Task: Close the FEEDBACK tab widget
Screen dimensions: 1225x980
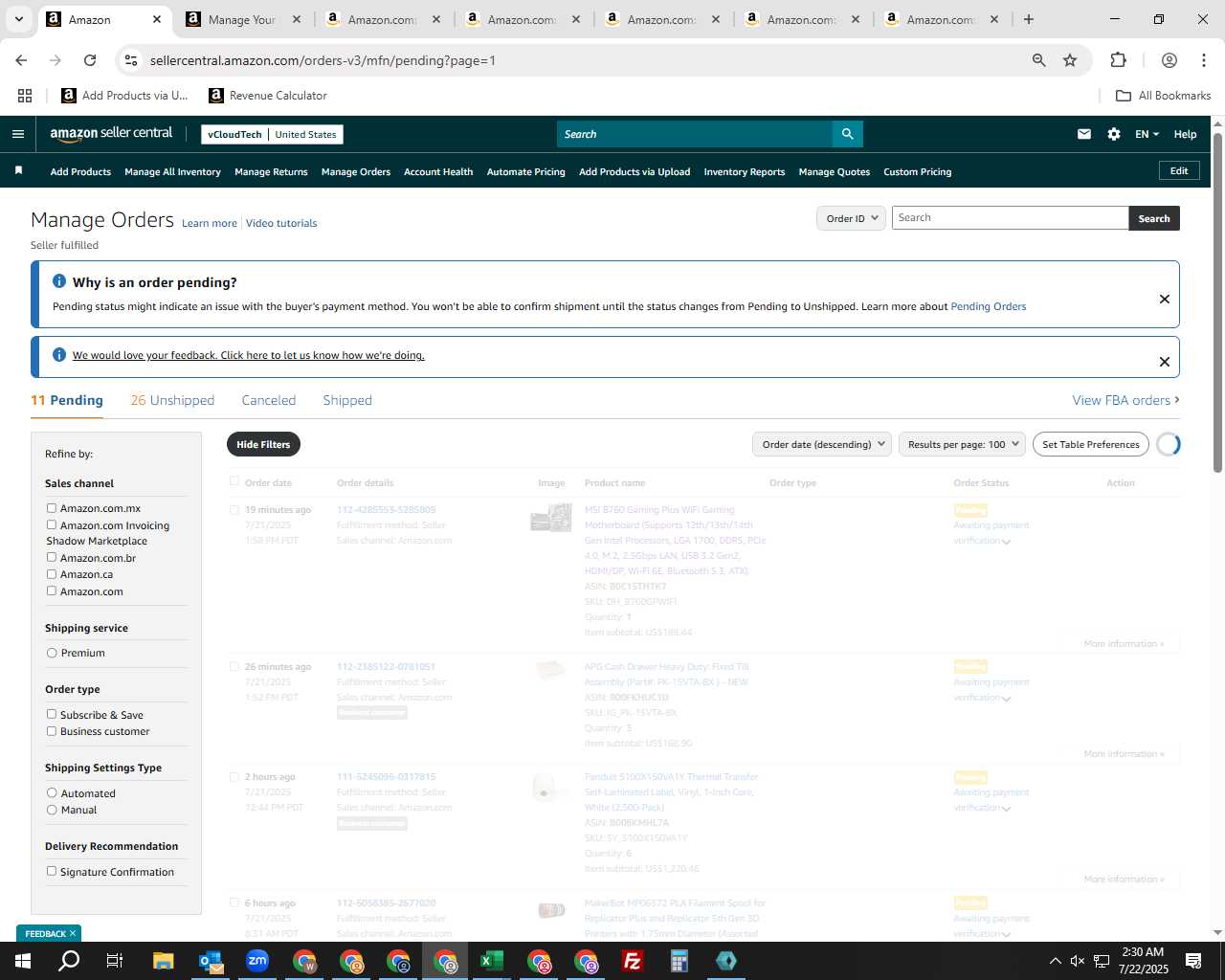Action: click(x=73, y=933)
